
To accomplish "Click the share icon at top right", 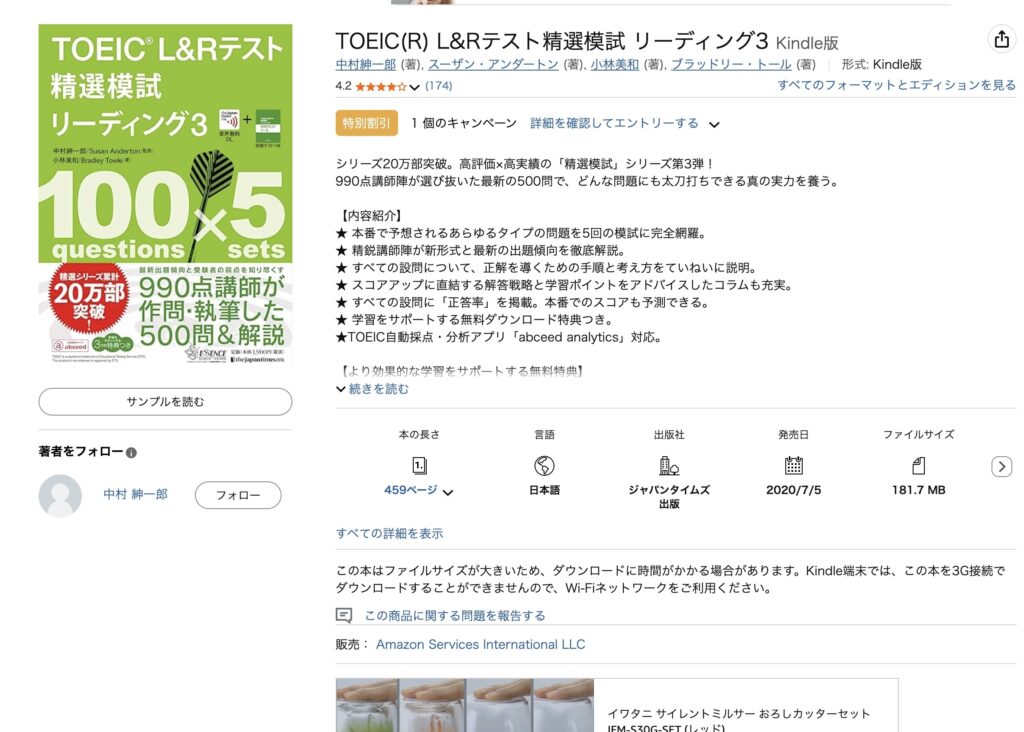I will [1001, 40].
